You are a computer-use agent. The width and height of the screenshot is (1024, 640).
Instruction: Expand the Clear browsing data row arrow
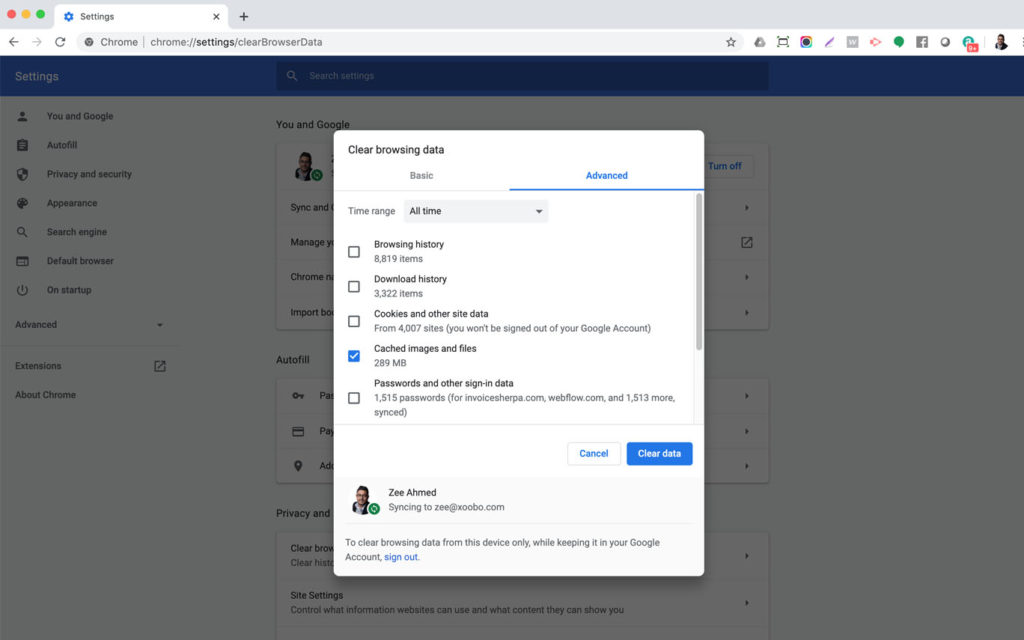coord(746,556)
